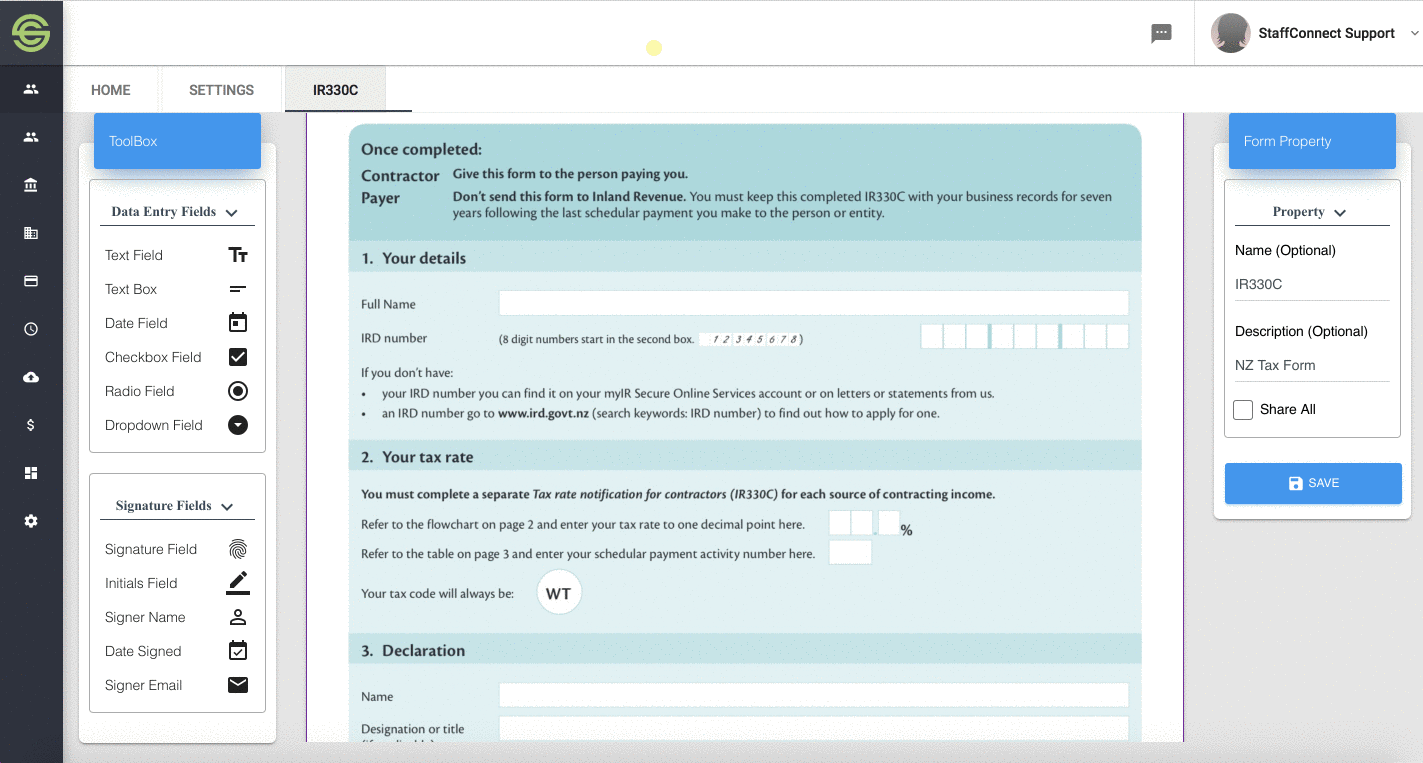Open the clock sidebar icon
This screenshot has height=763, width=1423.
click(x=31, y=329)
